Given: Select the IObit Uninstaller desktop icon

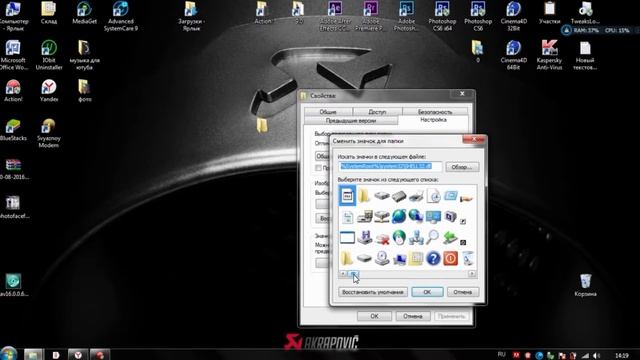Looking at the screenshot, I should [49, 56].
